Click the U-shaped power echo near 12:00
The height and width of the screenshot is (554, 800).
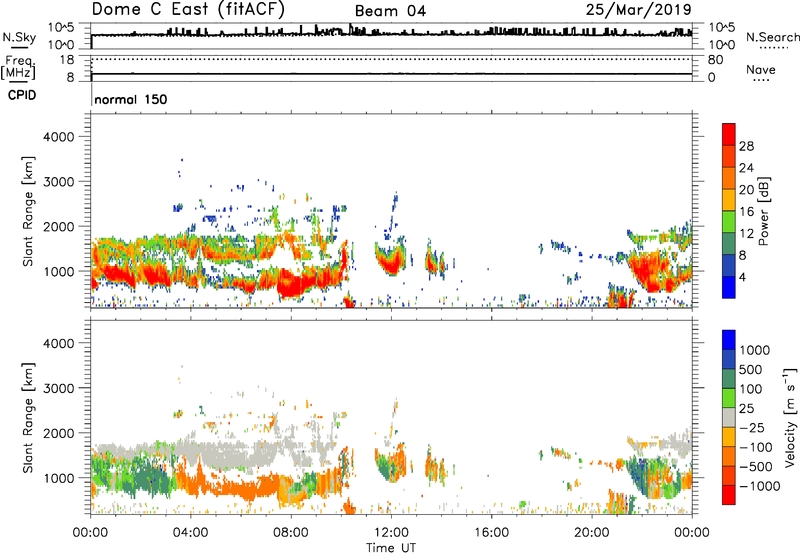coord(390,258)
